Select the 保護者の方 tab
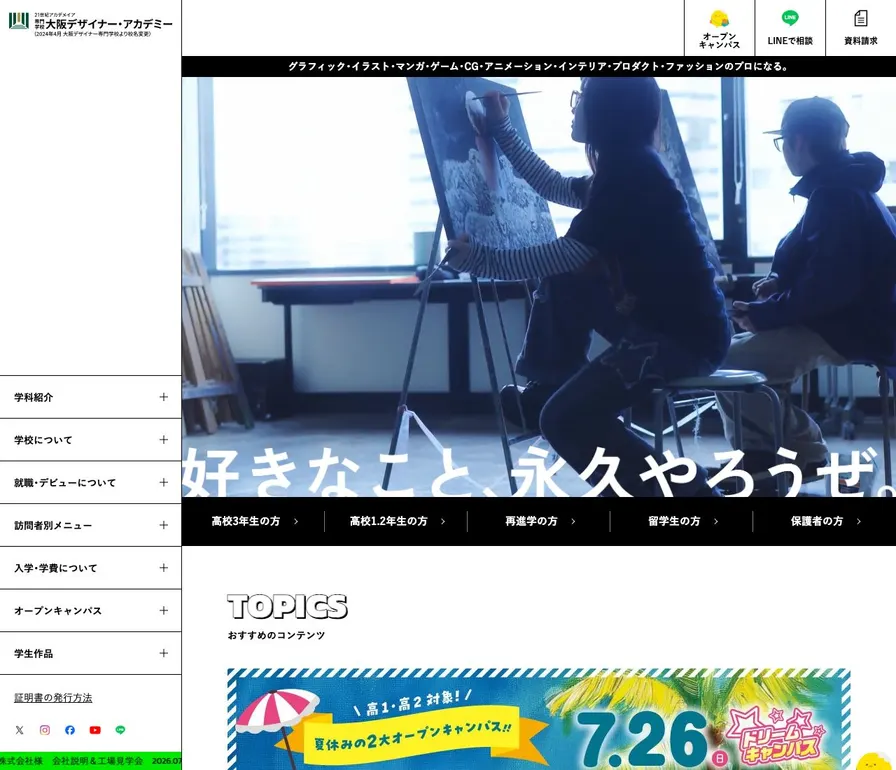Screen dimensions: 896x770 pos(825,521)
